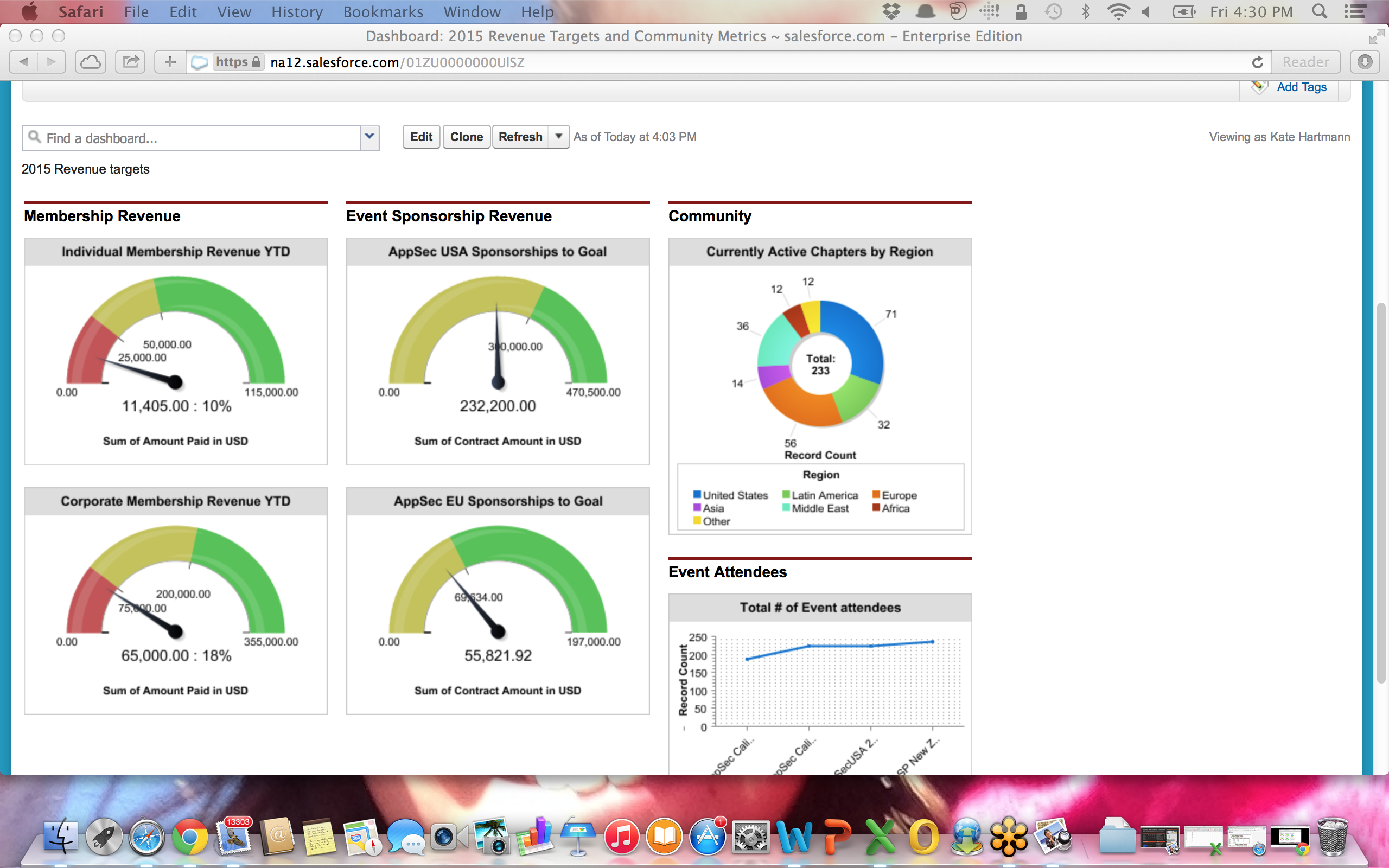Click the Share button in Safari toolbar
Viewport: 1389px width, 868px height.
[x=130, y=62]
